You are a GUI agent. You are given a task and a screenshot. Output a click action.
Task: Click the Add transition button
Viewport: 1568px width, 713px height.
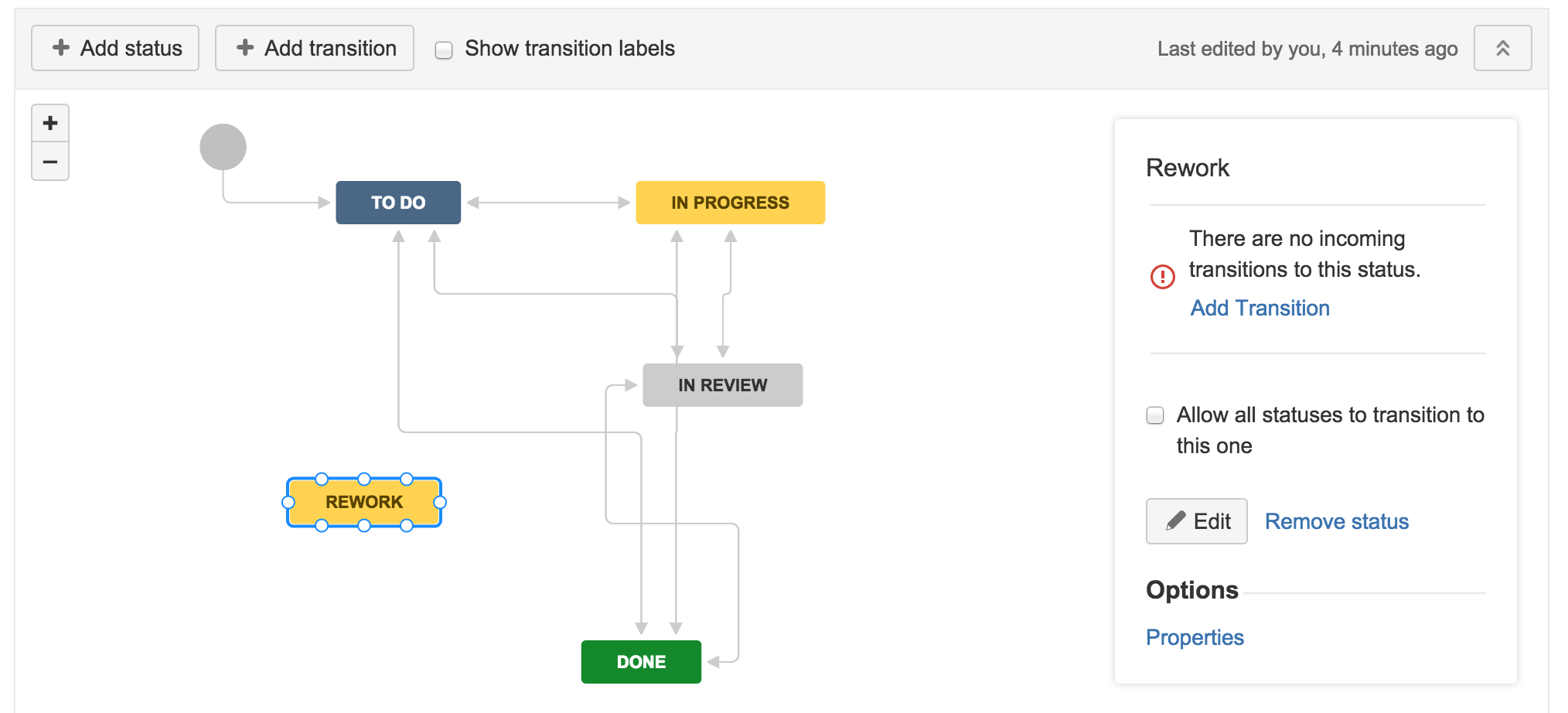tap(315, 48)
